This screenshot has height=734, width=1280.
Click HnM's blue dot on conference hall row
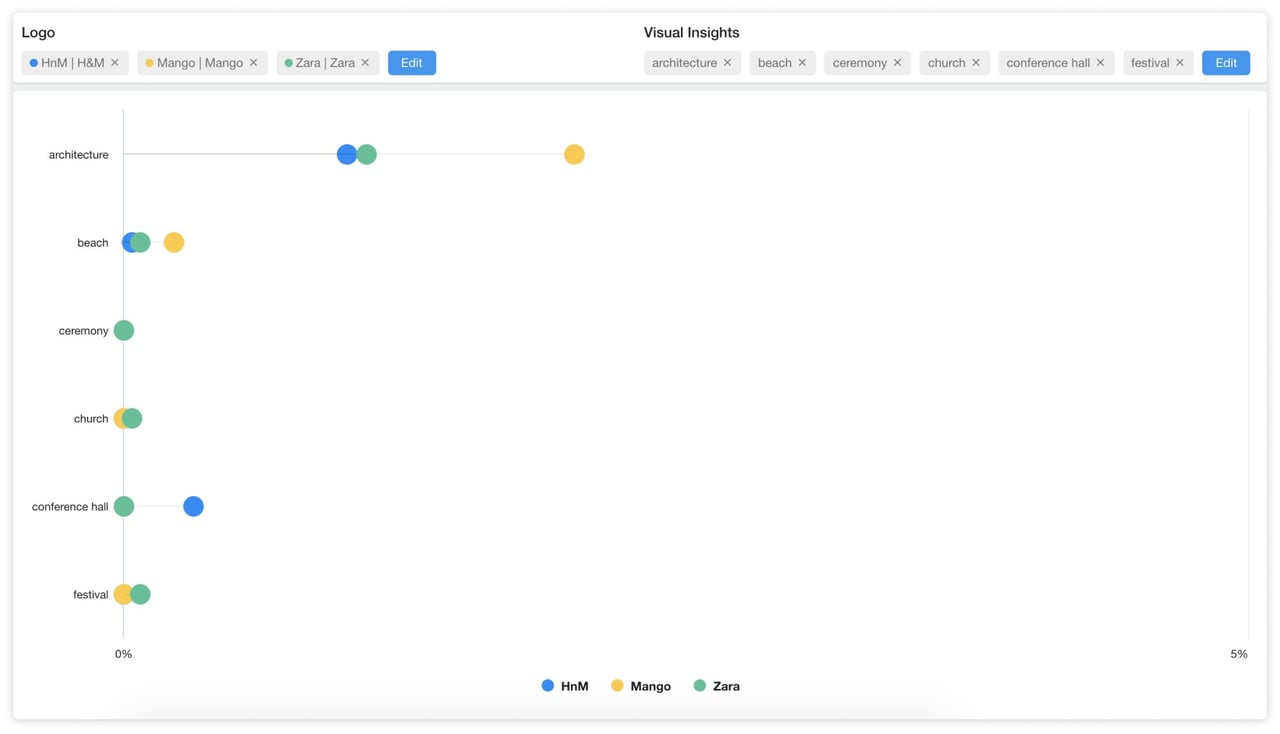click(x=194, y=506)
